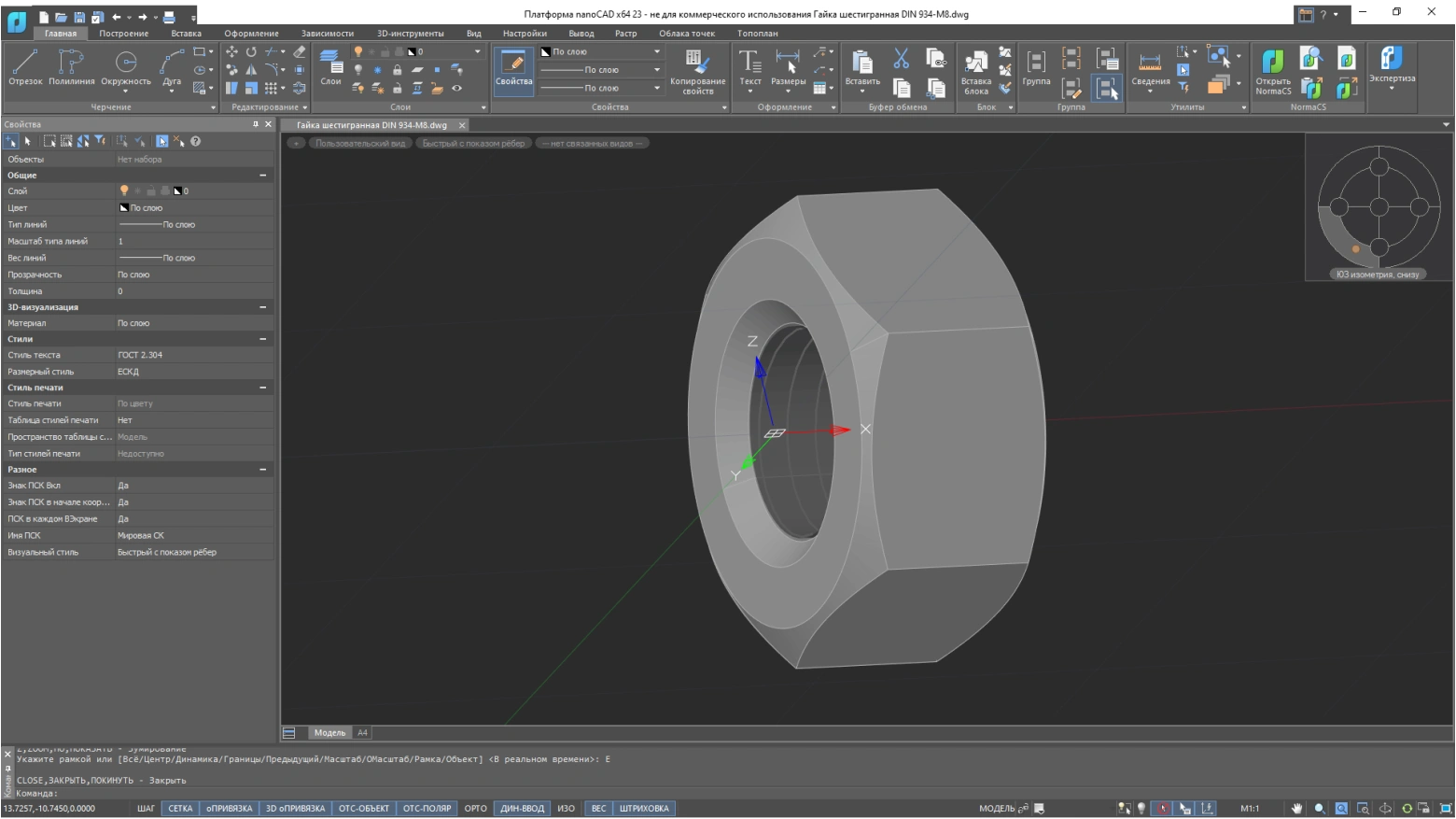Switch to the A4 layout tab

[362, 733]
